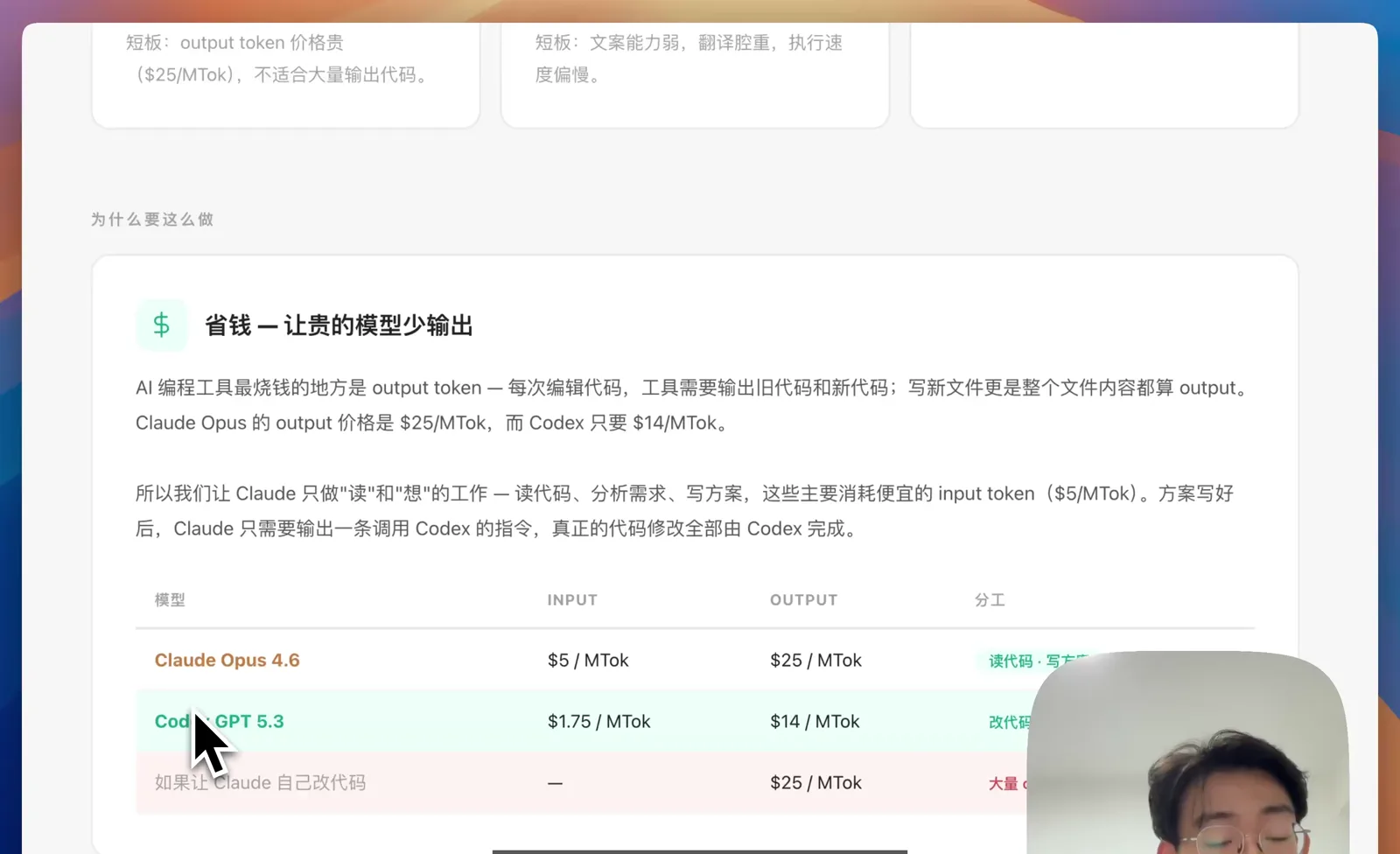This screenshot has width=1400, height=854.
Task: Click the dash in the red row's INPUT cell
Action: (x=555, y=783)
